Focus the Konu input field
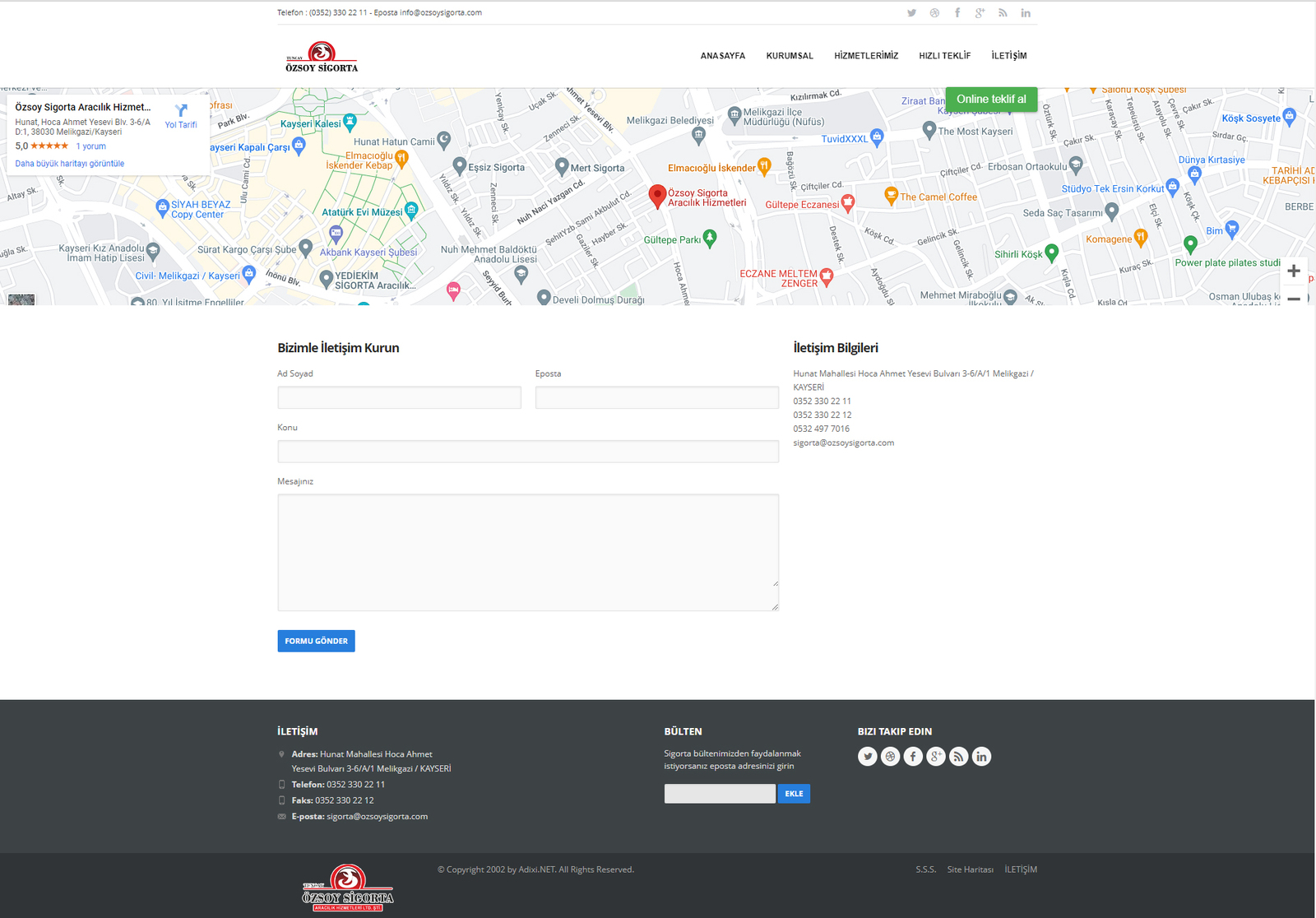This screenshot has width=1316, height=918. pos(528,452)
